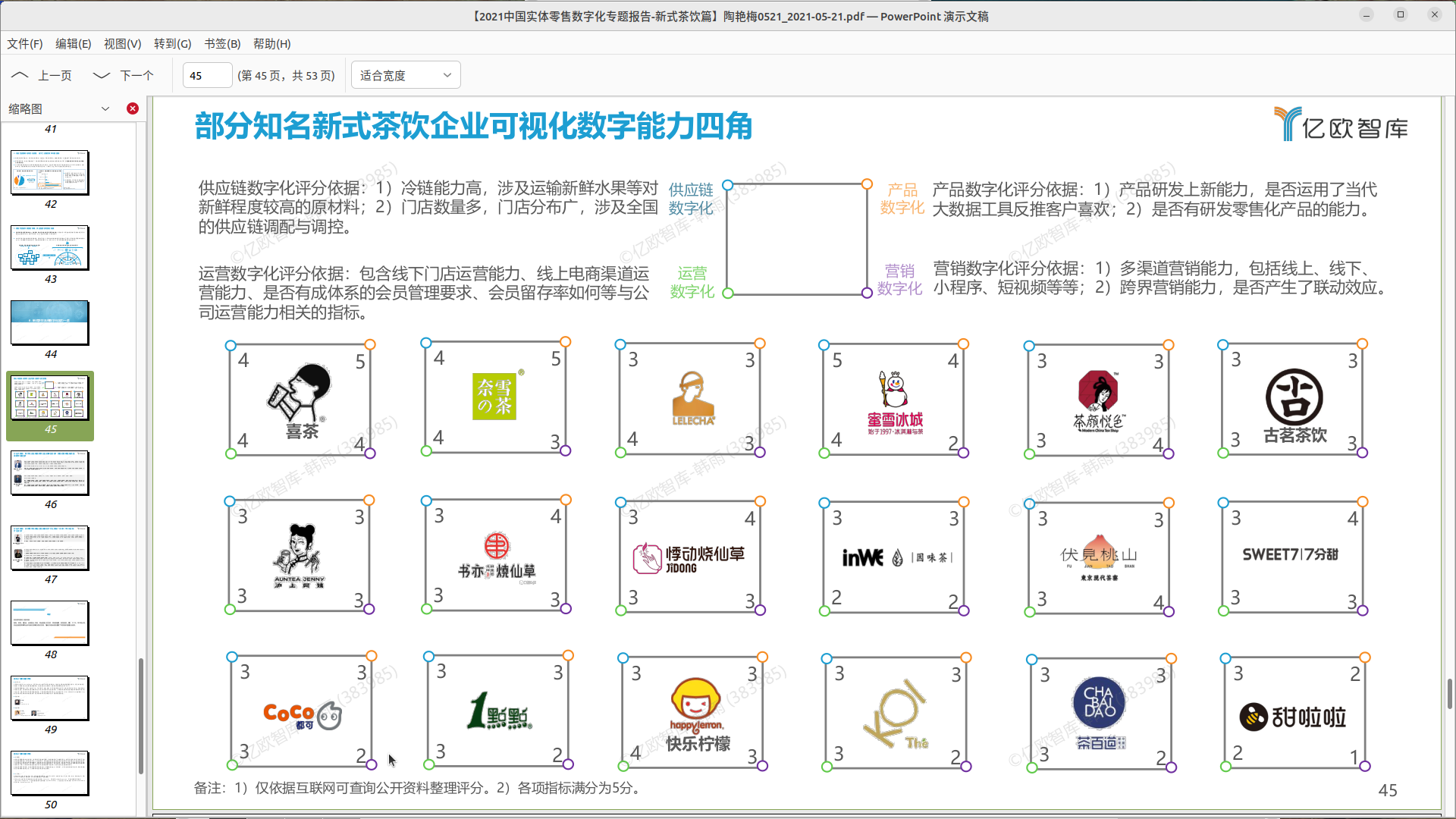Click the 蜜雪冰城 snowman logo

tap(895, 403)
